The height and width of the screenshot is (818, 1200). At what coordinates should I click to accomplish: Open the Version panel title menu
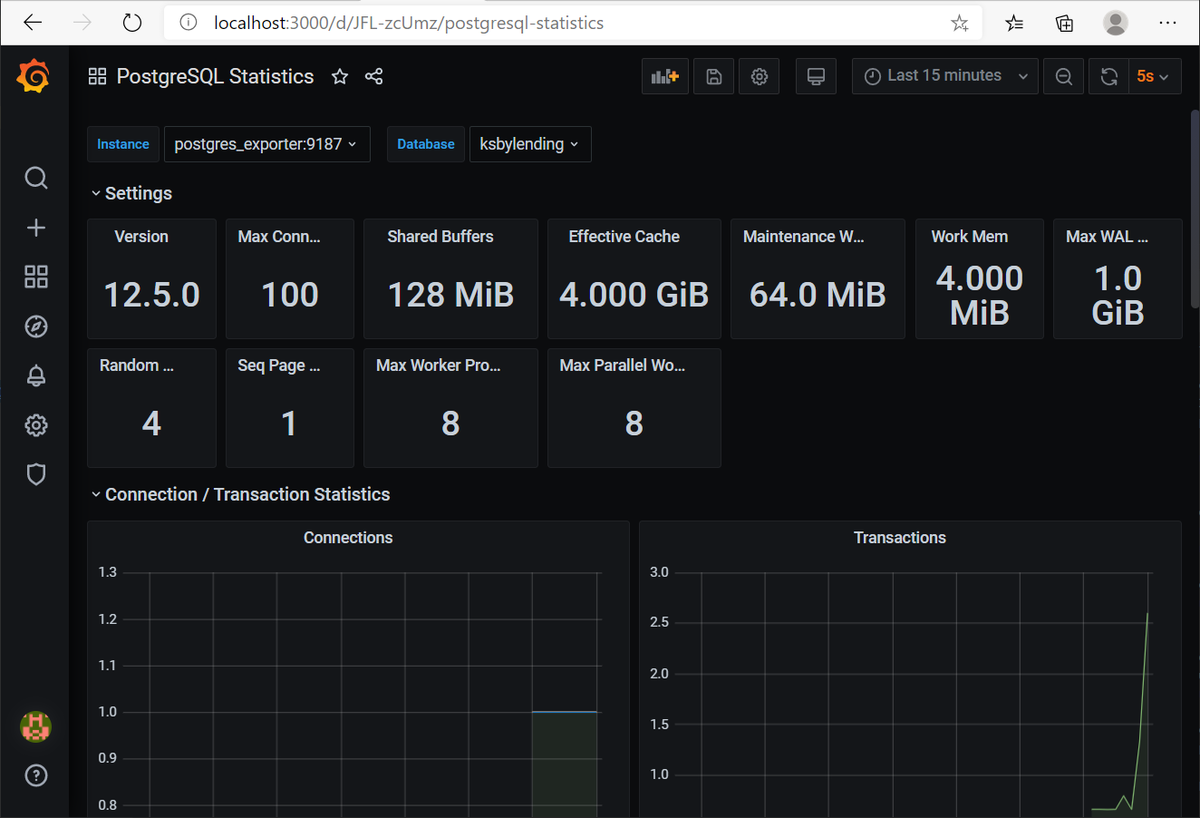pos(141,237)
